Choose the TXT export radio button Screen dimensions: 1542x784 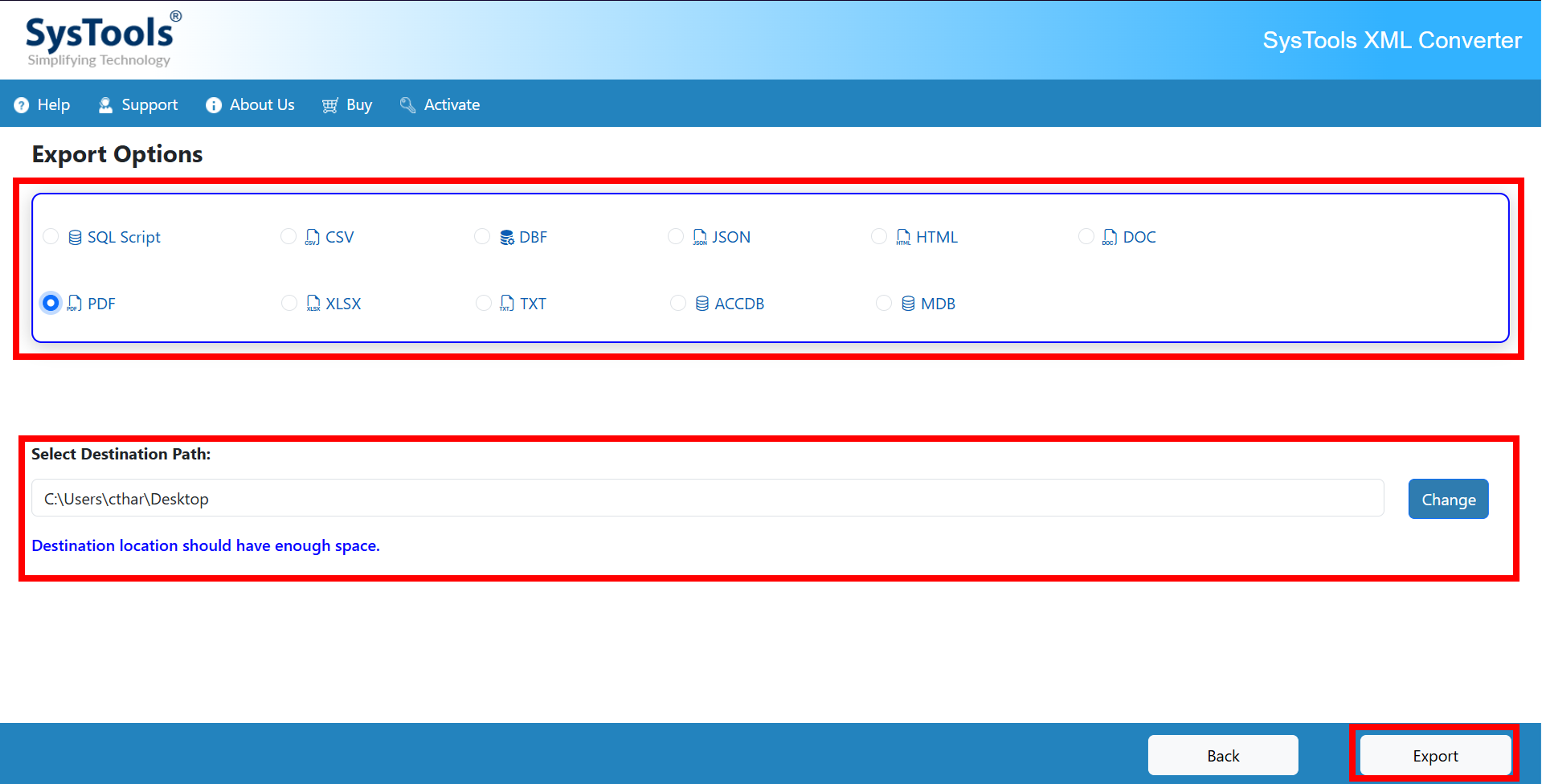(484, 303)
